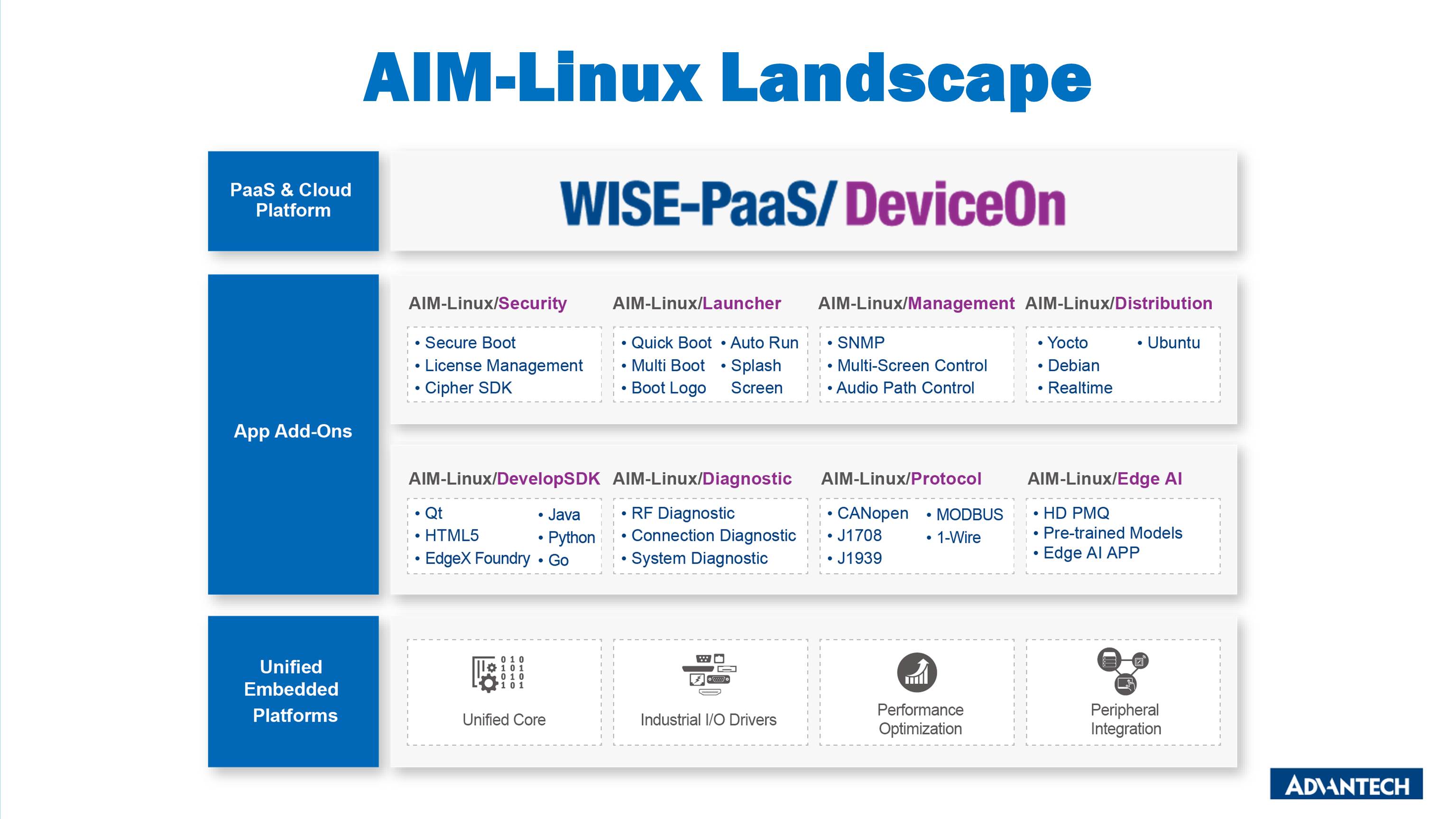This screenshot has height=819, width=1456.
Task: Click the AIM-Linux/Edge AI heading
Action: point(1105,478)
